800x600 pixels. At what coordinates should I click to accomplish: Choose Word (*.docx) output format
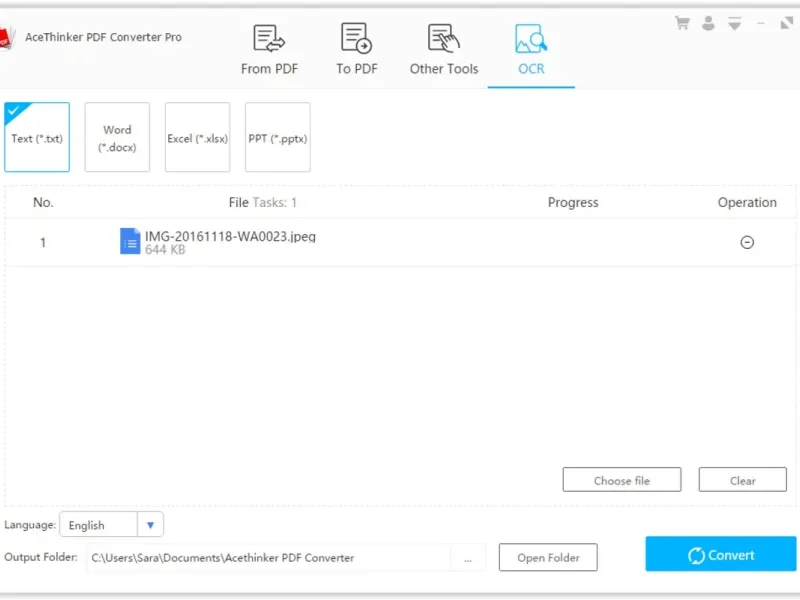click(117, 137)
